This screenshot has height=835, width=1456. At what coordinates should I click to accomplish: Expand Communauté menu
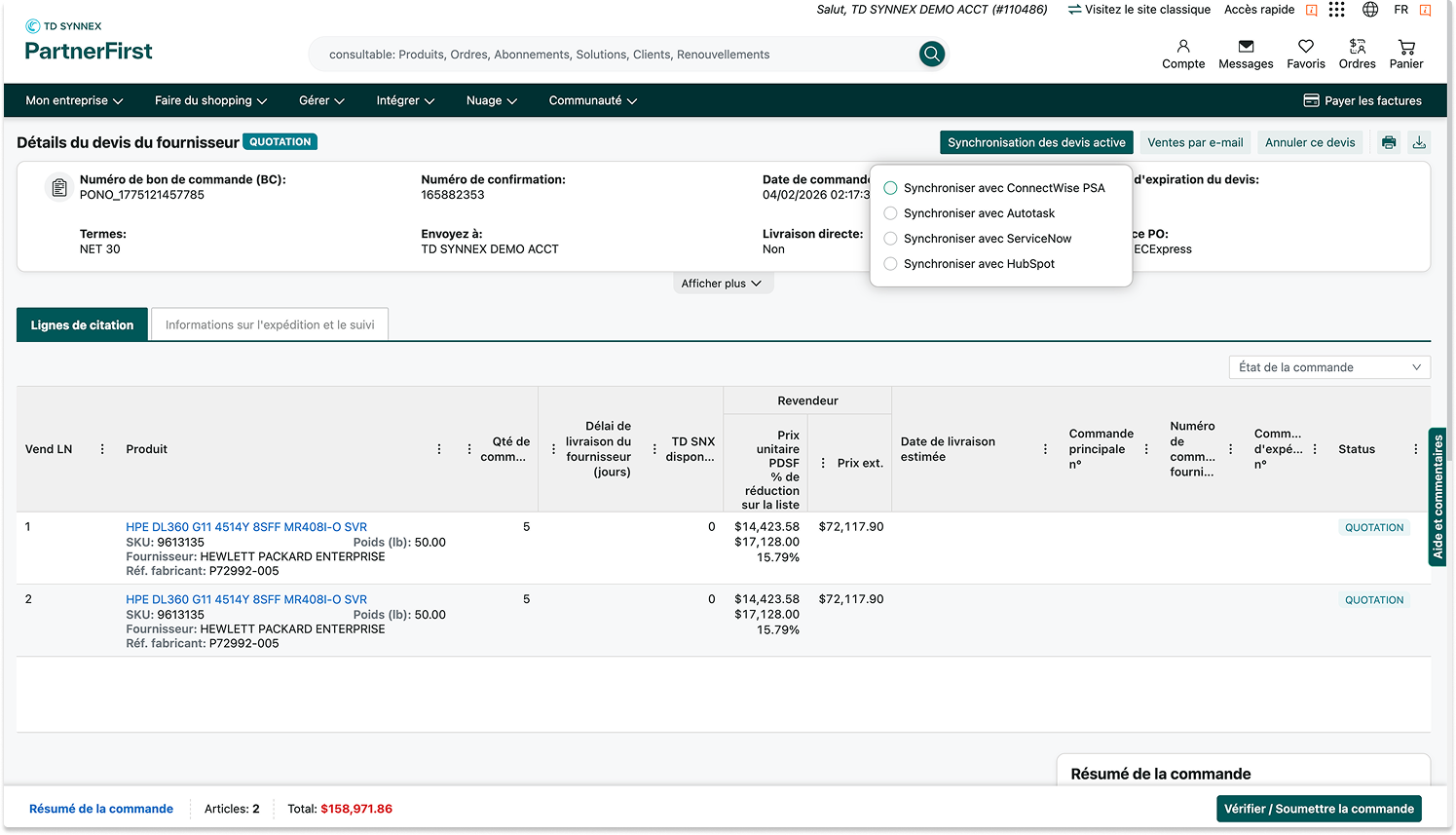click(593, 100)
